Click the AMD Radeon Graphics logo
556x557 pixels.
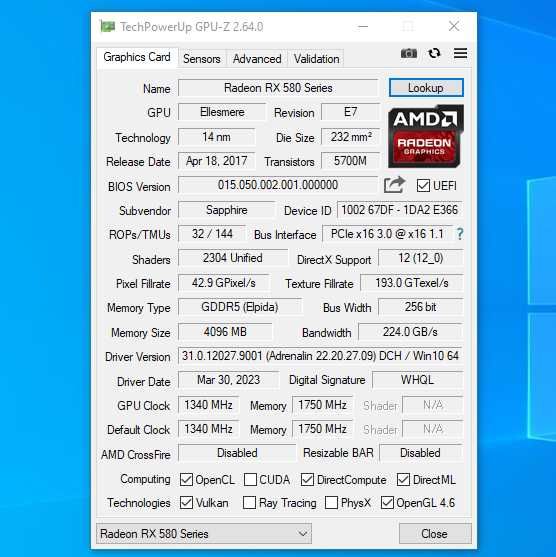pos(426,136)
